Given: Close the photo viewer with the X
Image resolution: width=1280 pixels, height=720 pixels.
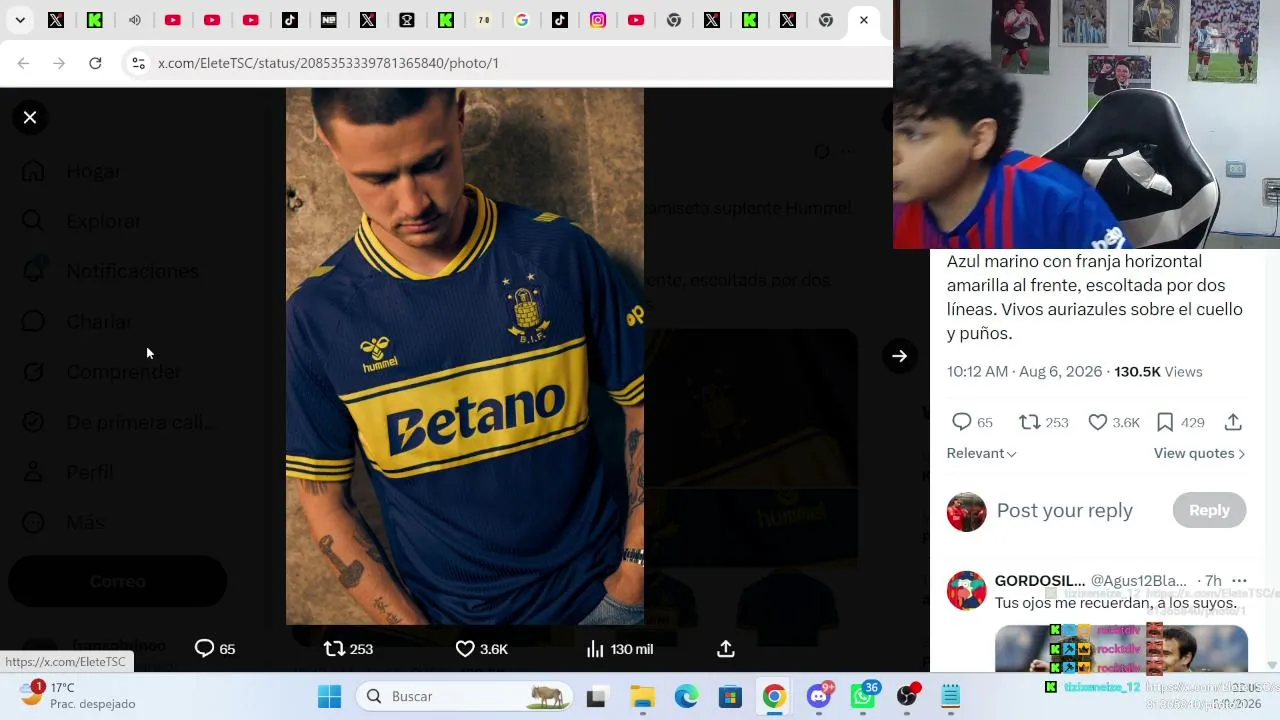Looking at the screenshot, I should click(x=30, y=118).
